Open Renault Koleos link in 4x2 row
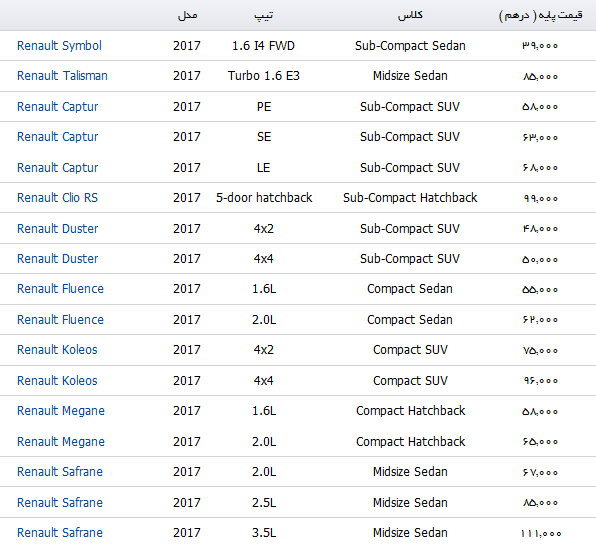This screenshot has height=547, width=596. point(57,350)
